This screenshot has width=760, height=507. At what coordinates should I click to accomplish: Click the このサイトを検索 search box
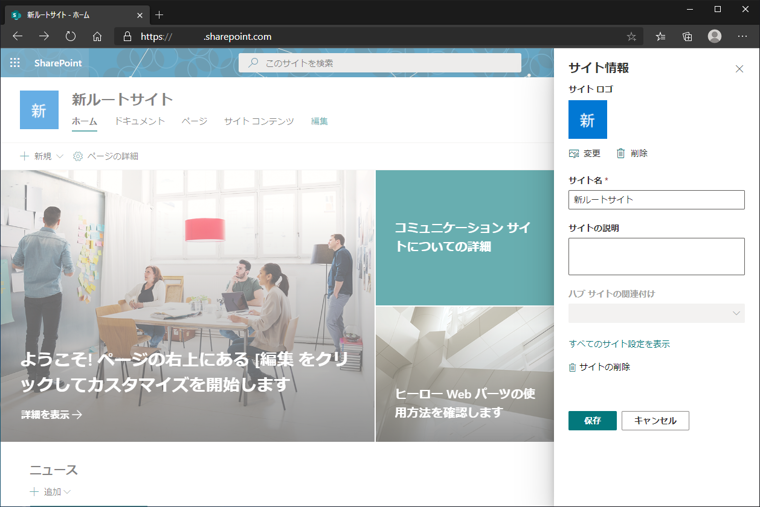(380, 63)
